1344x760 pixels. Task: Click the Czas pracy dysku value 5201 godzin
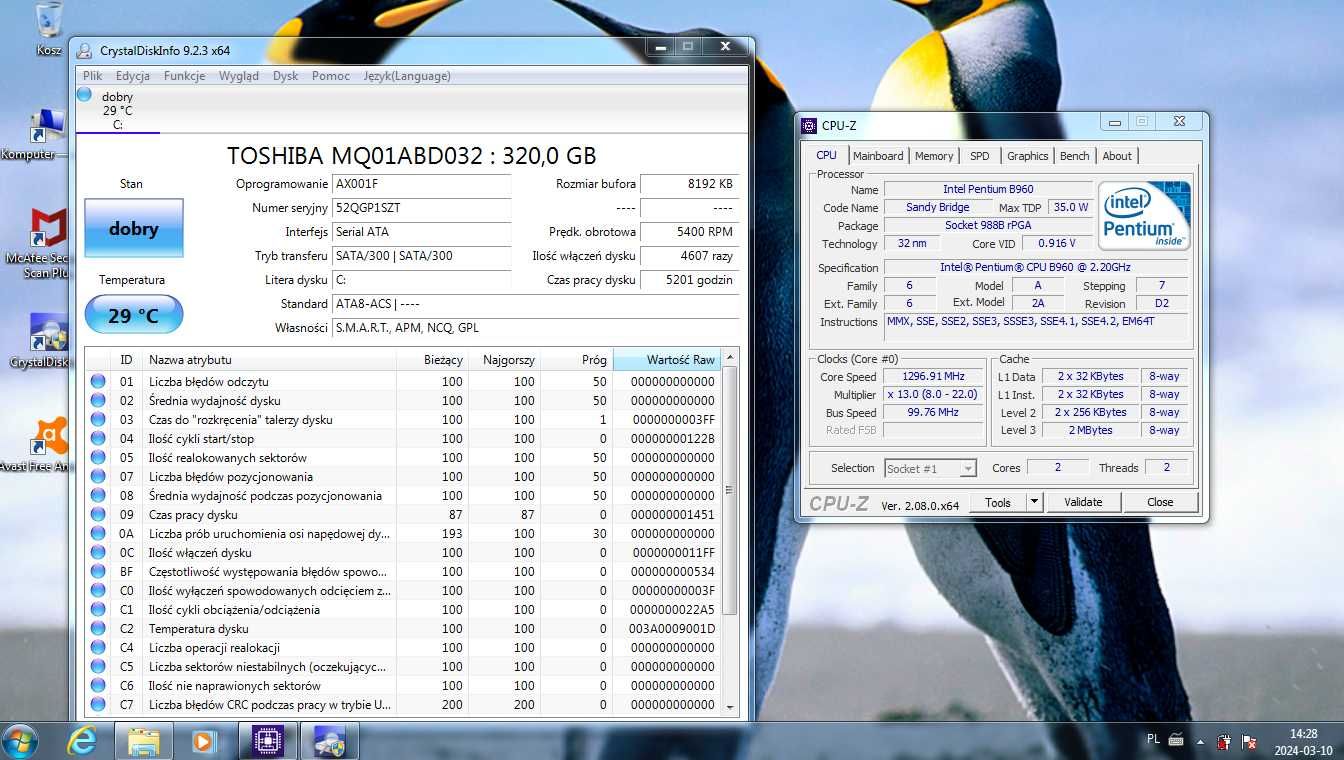pos(689,280)
